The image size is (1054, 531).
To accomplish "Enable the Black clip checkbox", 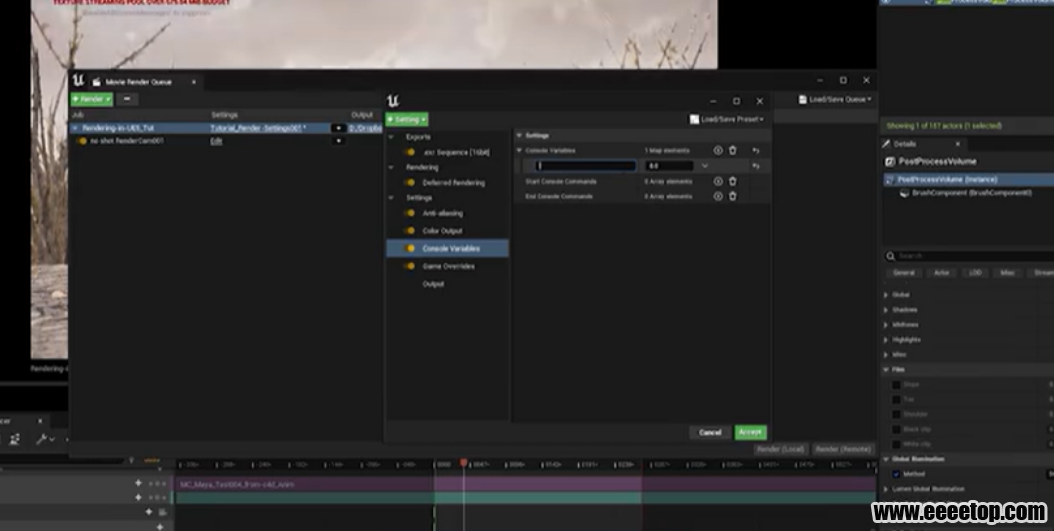I will tap(896, 429).
